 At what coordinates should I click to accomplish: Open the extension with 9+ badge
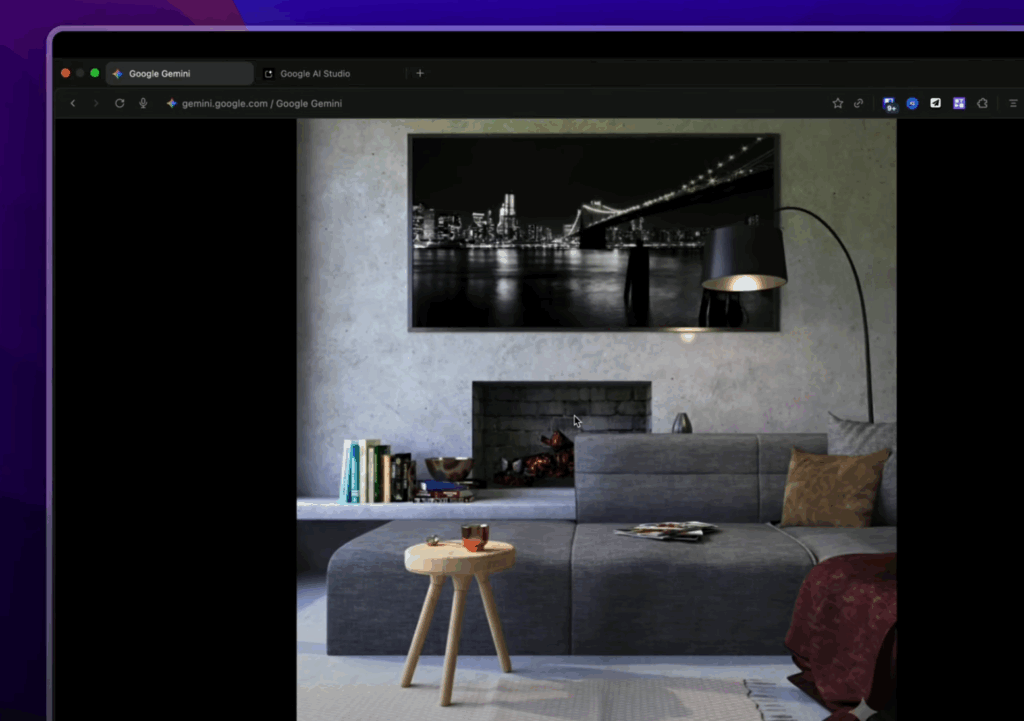click(888, 103)
